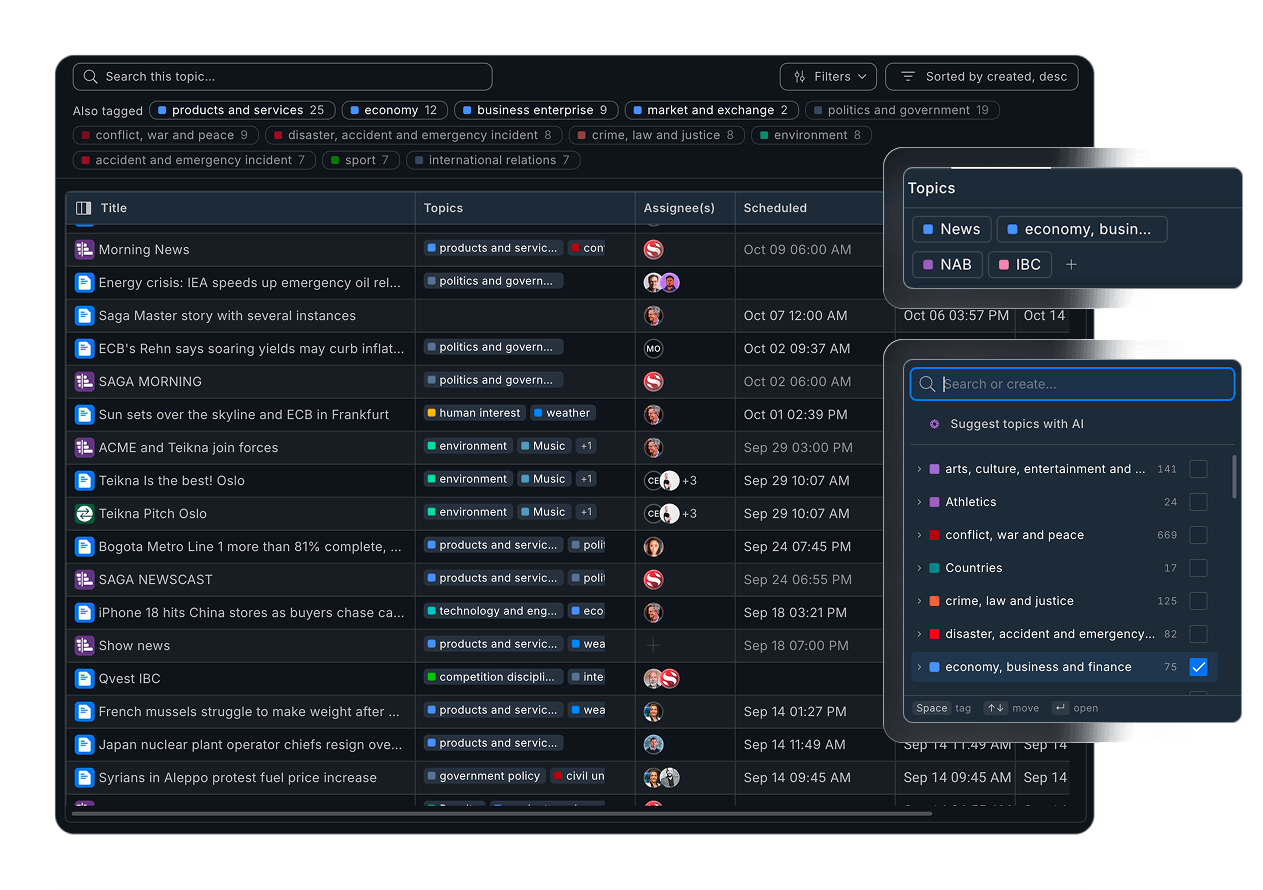The height and width of the screenshot is (890, 1263).
Task: Click the MO assignee avatar on ECB's Rehn row
Action: [x=654, y=349]
